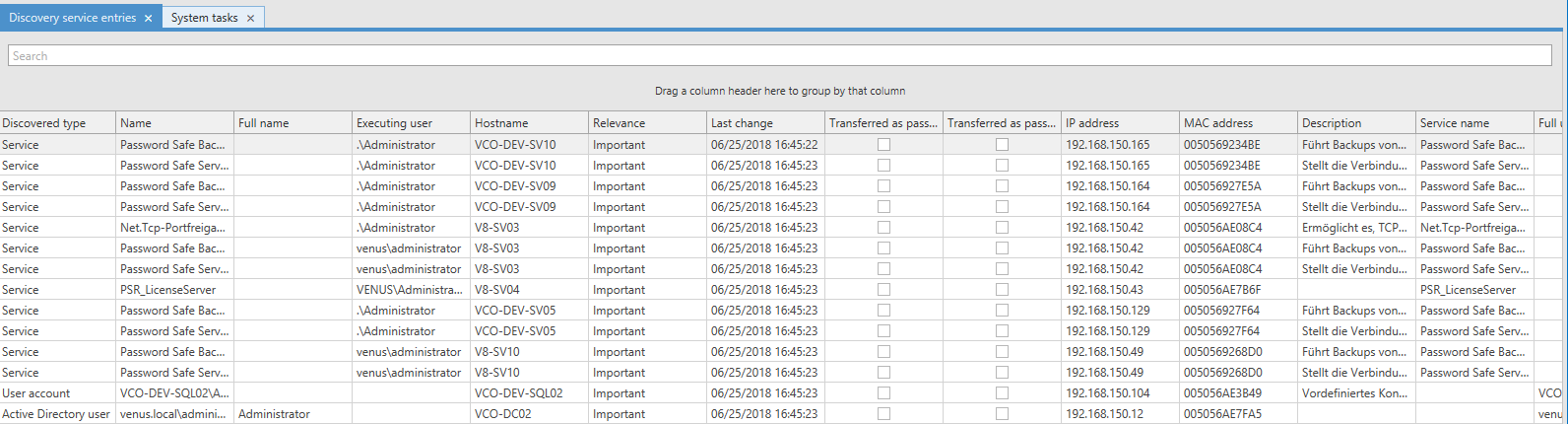Image resolution: width=1568 pixels, height=424 pixels.
Task: Sort by the MAC address column header
Action: point(1239,123)
